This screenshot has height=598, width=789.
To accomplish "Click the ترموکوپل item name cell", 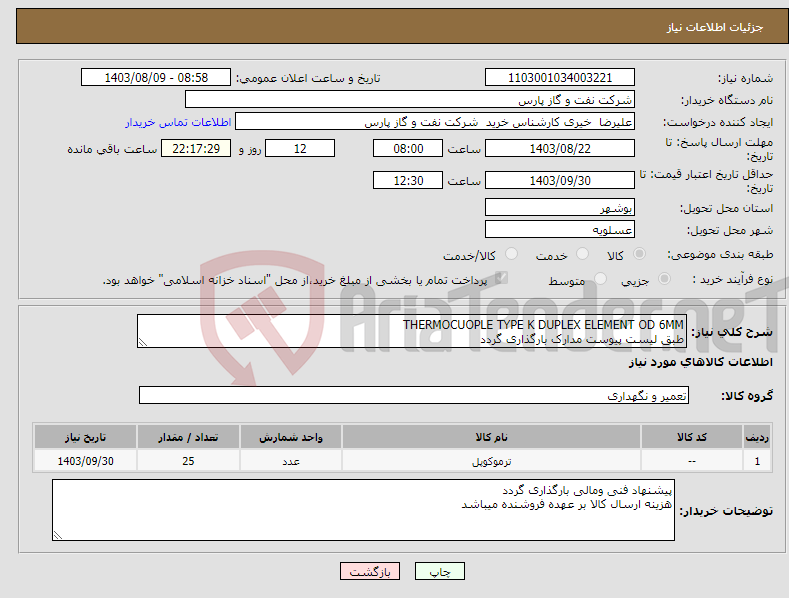I will [x=491, y=461].
